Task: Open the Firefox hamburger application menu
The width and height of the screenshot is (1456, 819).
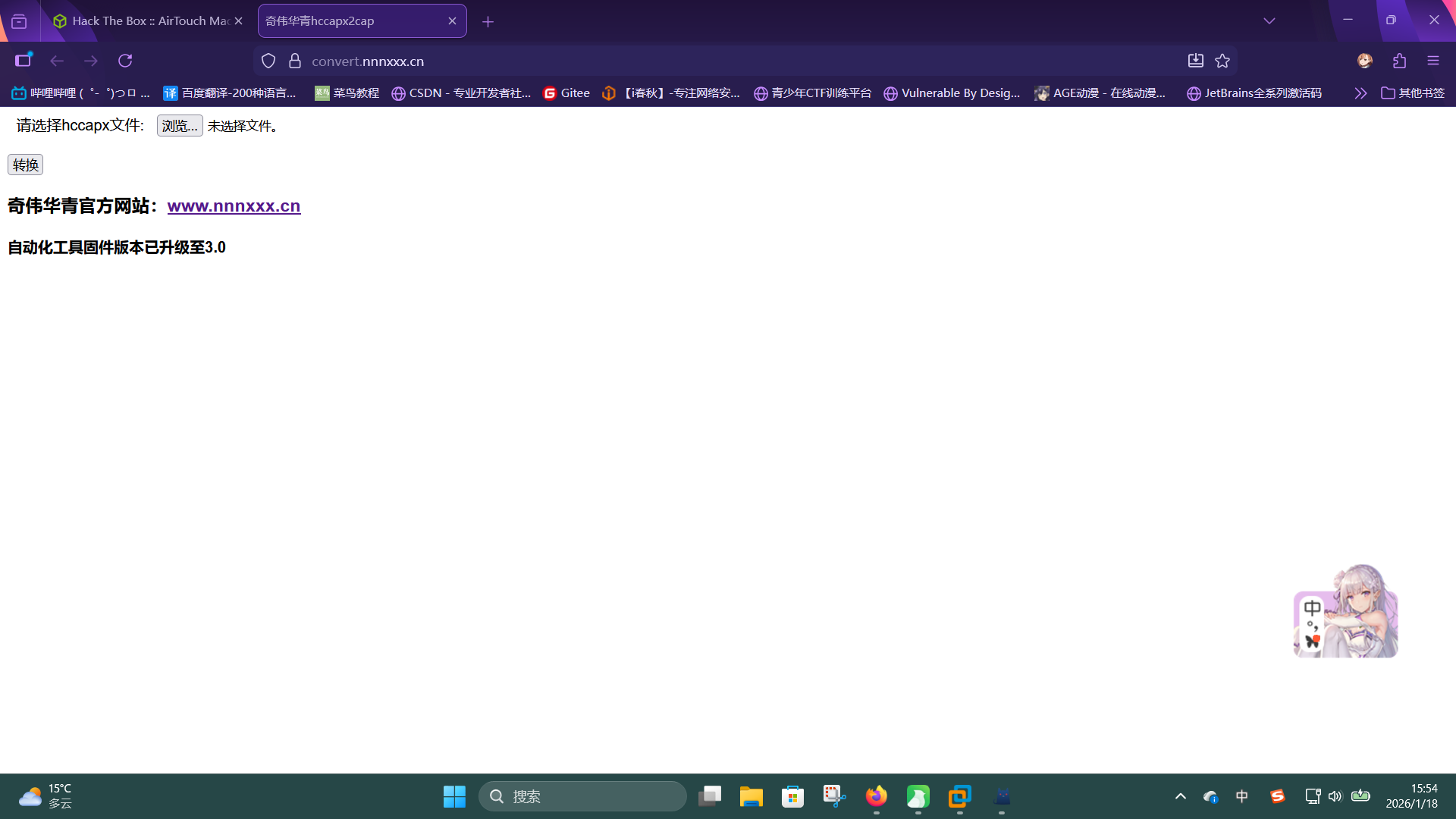Action: 1432,61
